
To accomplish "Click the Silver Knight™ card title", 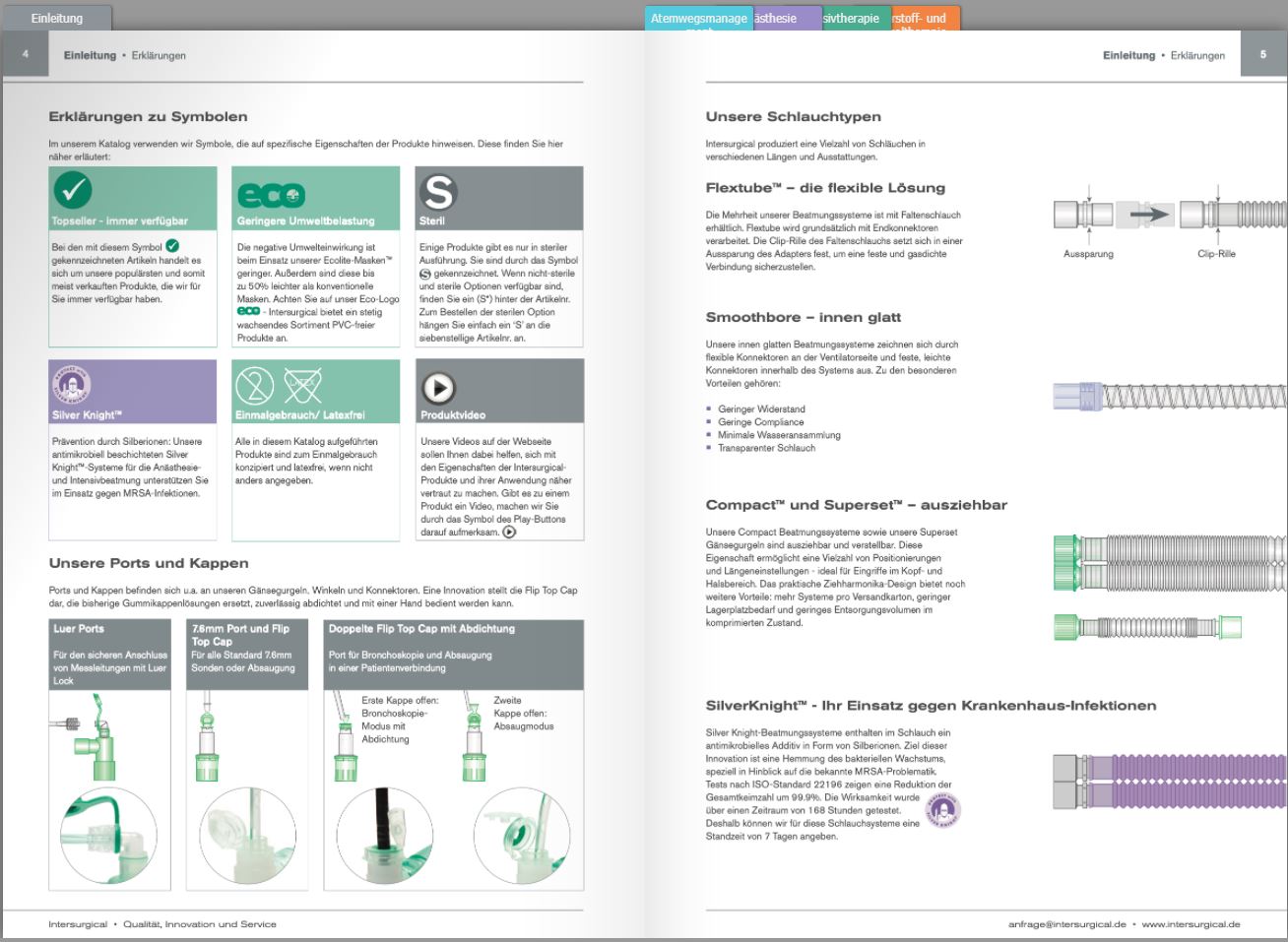I will click(87, 415).
